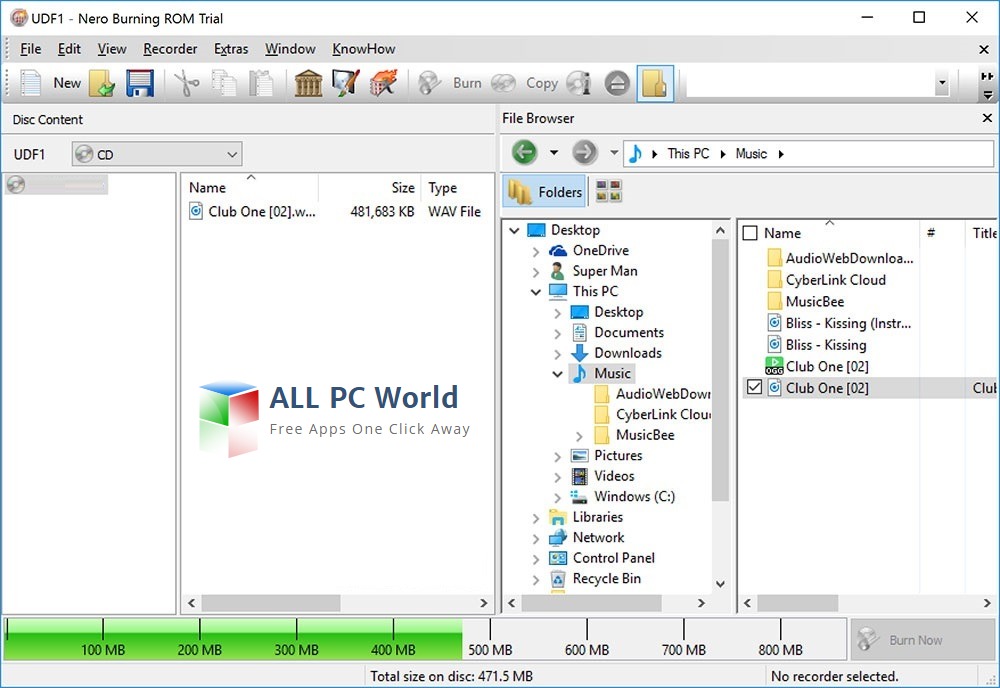1000x688 pixels.
Task: Click the Burn Now button
Action: [x=922, y=640]
